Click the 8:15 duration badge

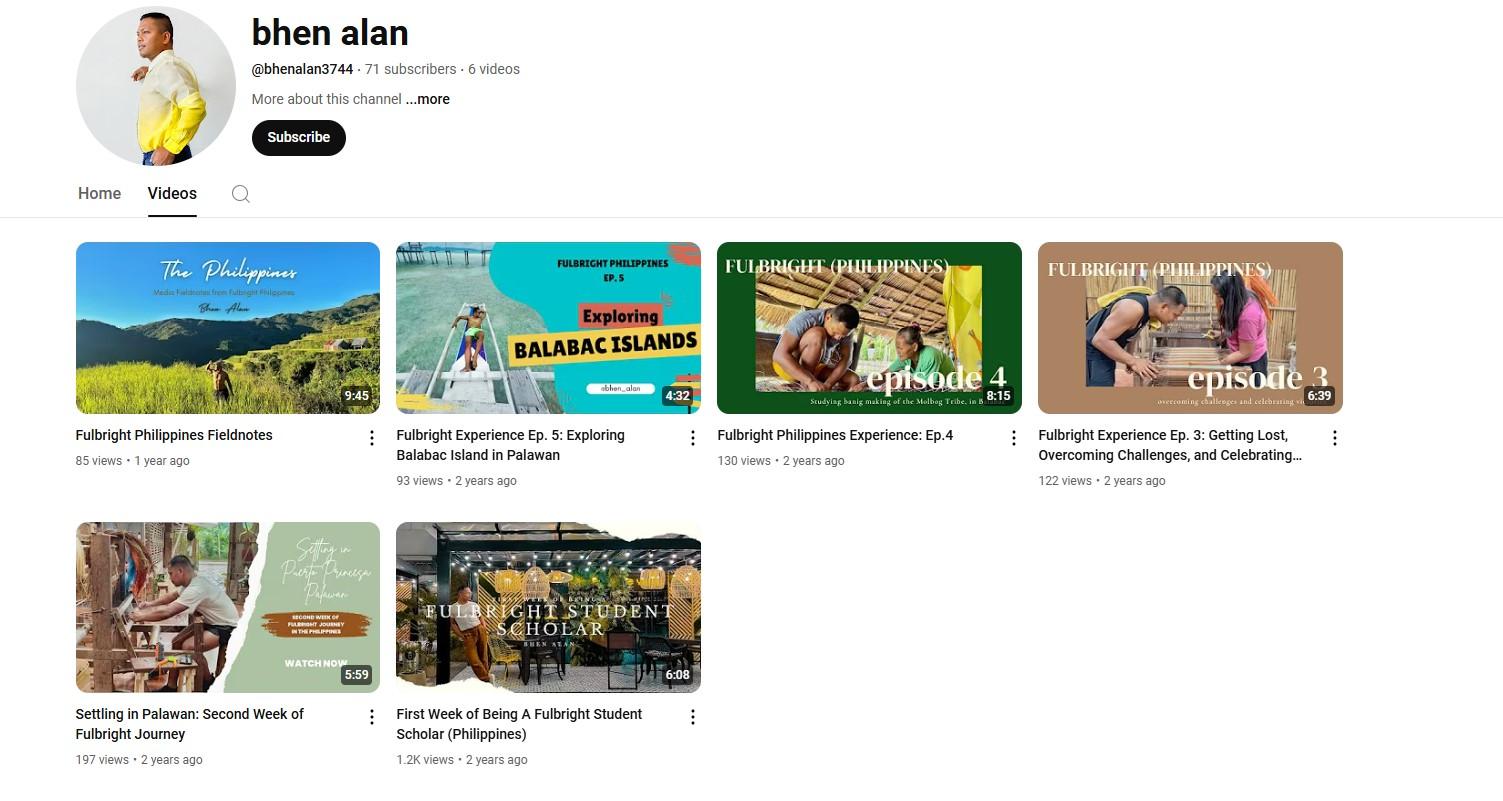(x=998, y=396)
